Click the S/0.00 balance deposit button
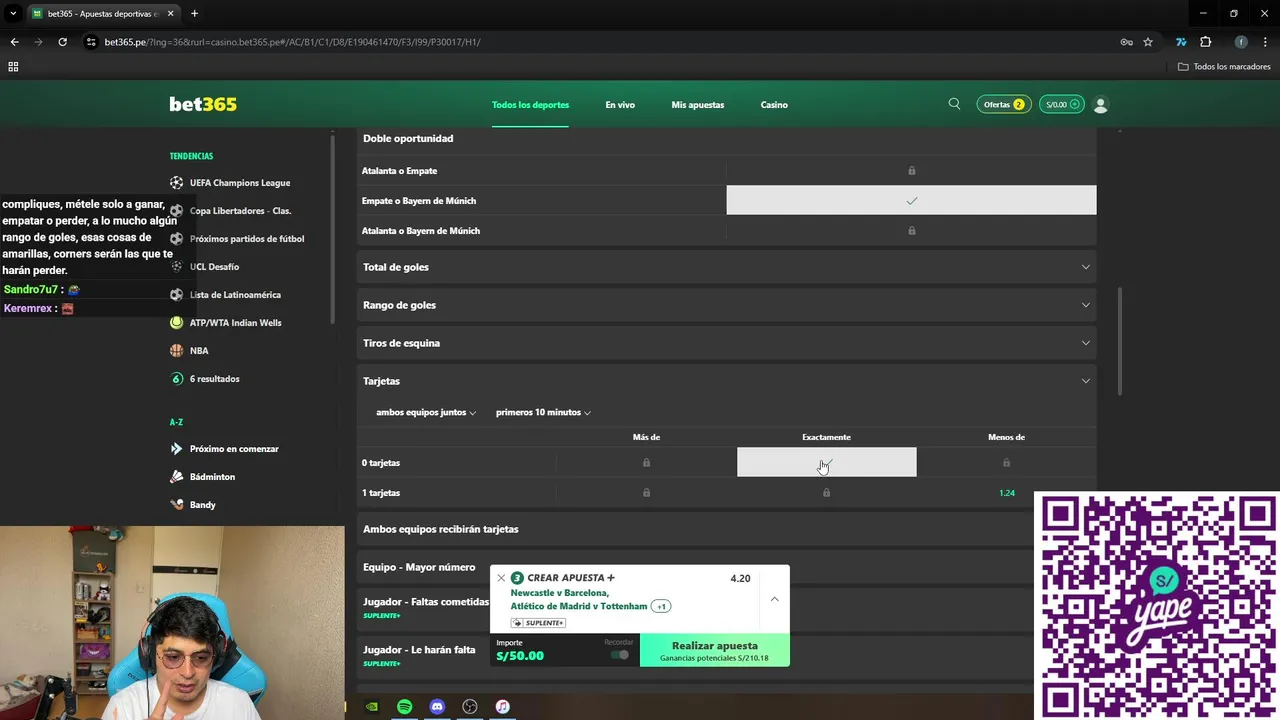1280x720 pixels. (1062, 104)
